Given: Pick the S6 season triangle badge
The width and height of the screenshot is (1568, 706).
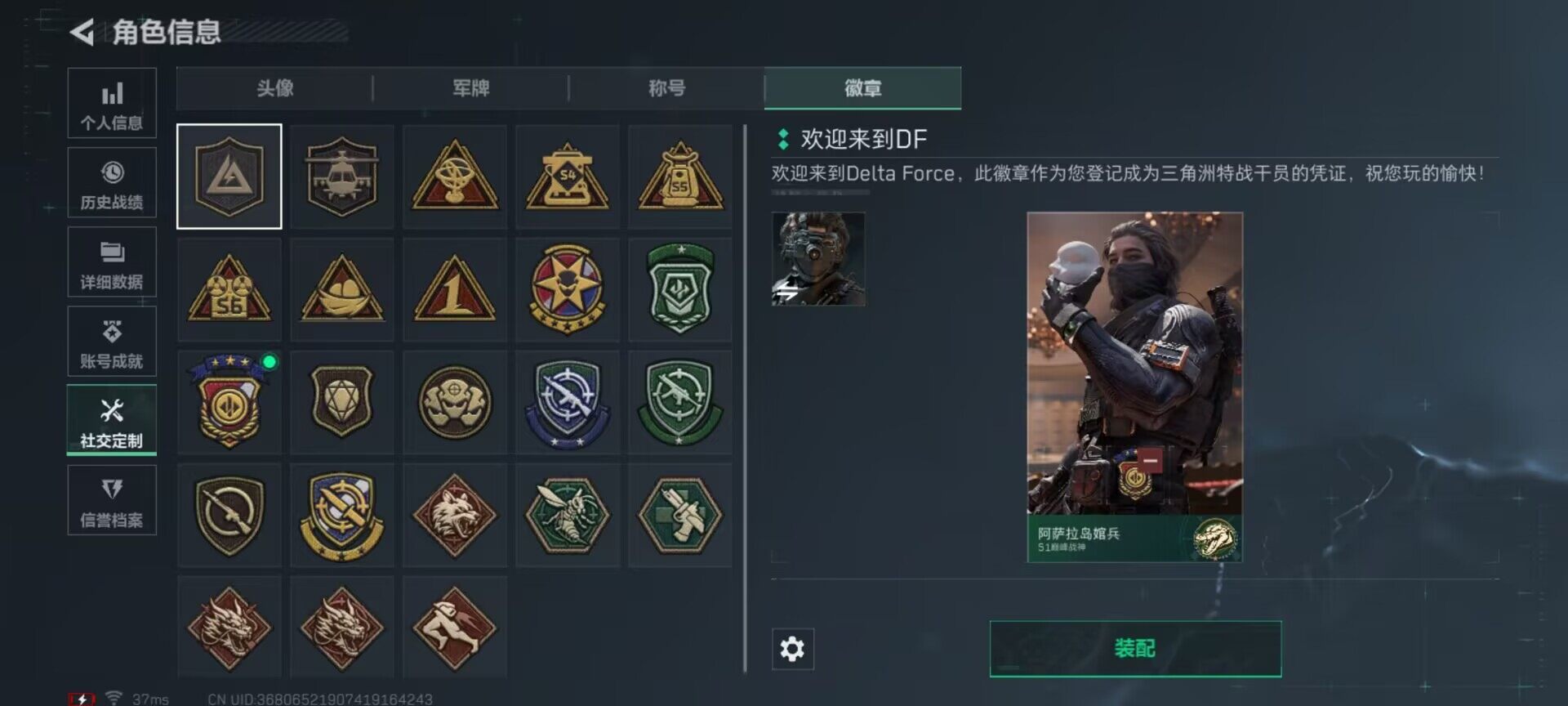Looking at the screenshot, I should pyautogui.click(x=229, y=289).
